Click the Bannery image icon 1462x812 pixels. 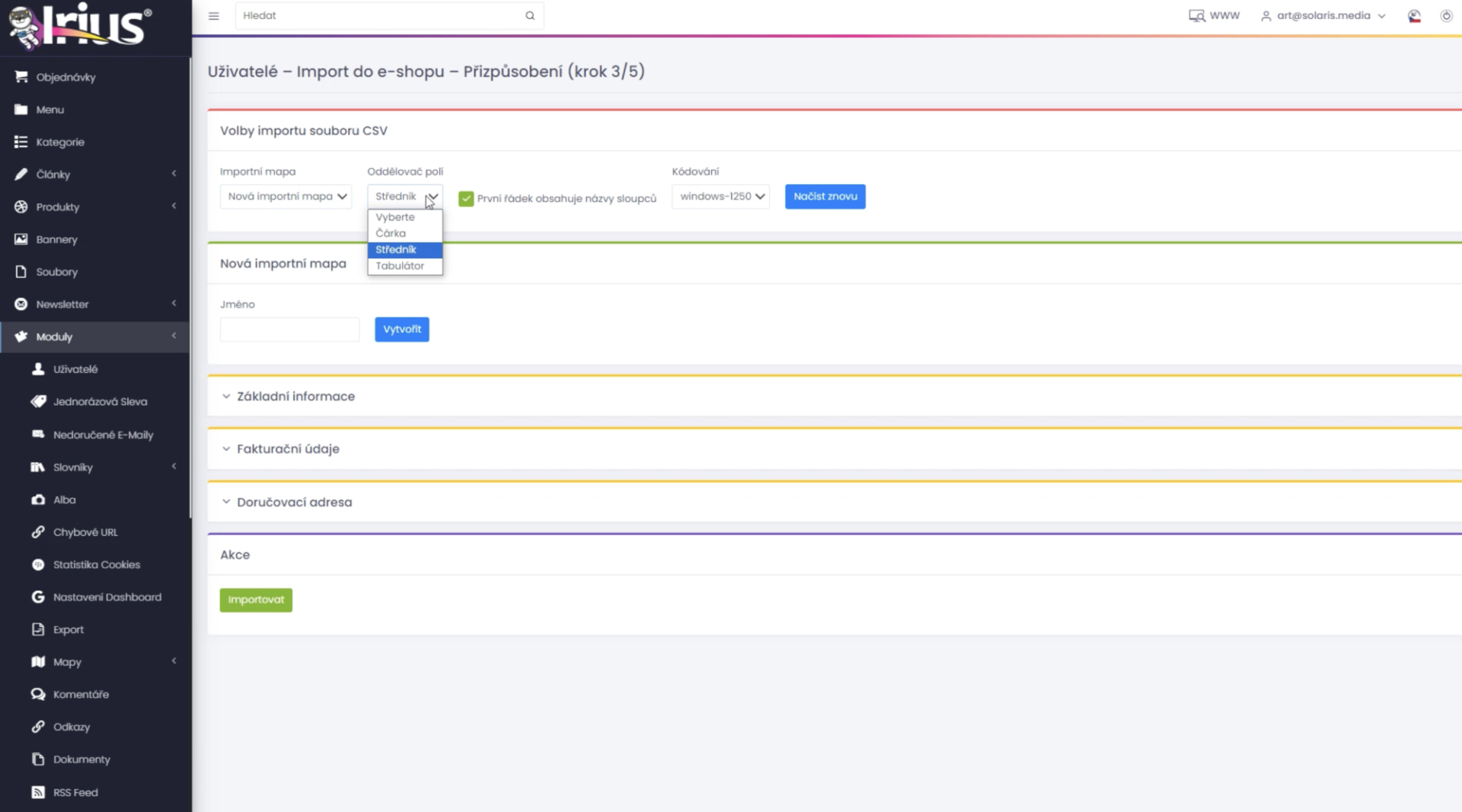point(21,239)
